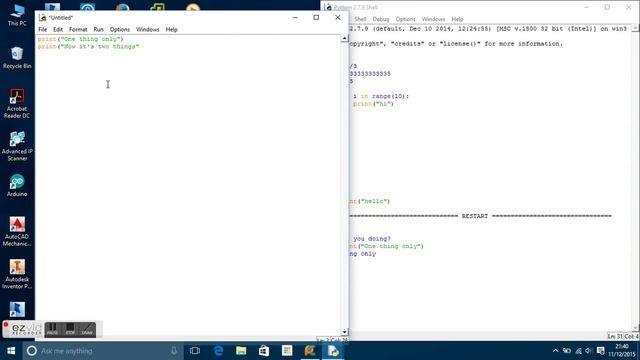Open Windows menu in Python Shell window
Viewport: 640px width, 360px height.
pyautogui.click(x=433, y=19)
